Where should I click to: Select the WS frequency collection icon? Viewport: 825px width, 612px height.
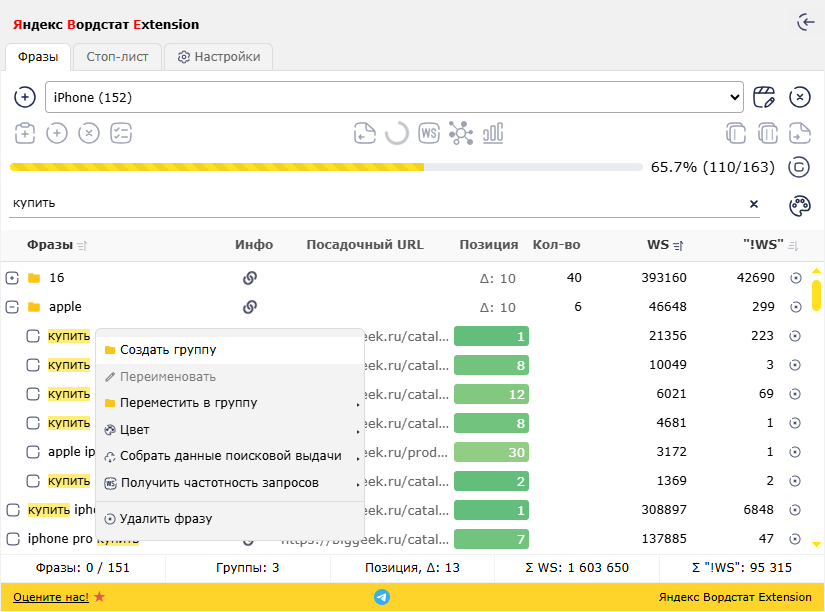(429, 133)
